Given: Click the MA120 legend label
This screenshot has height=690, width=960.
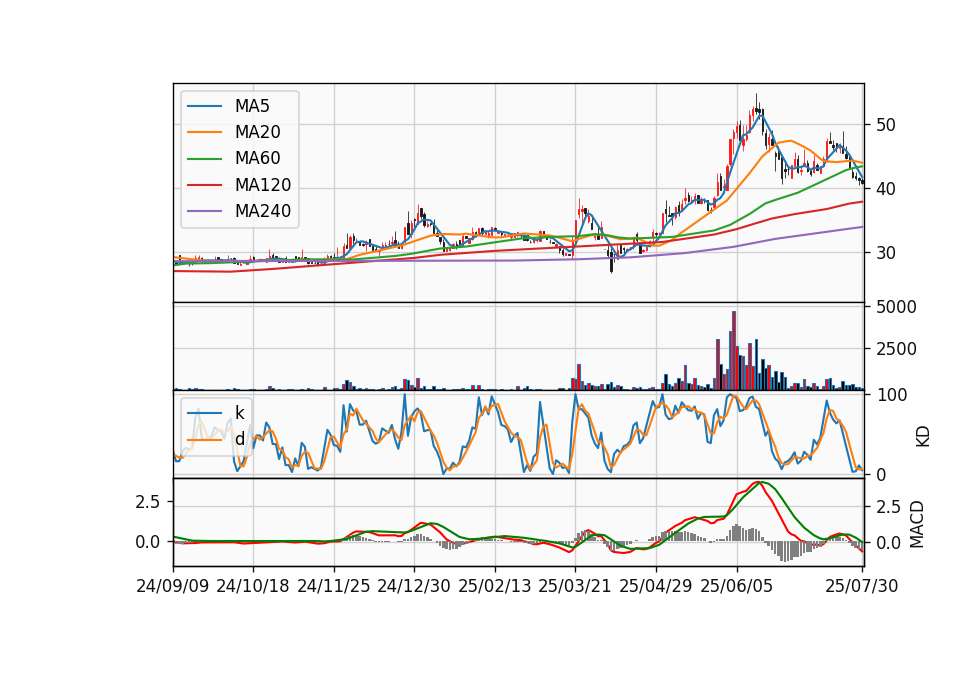Looking at the screenshot, I should [263, 185].
